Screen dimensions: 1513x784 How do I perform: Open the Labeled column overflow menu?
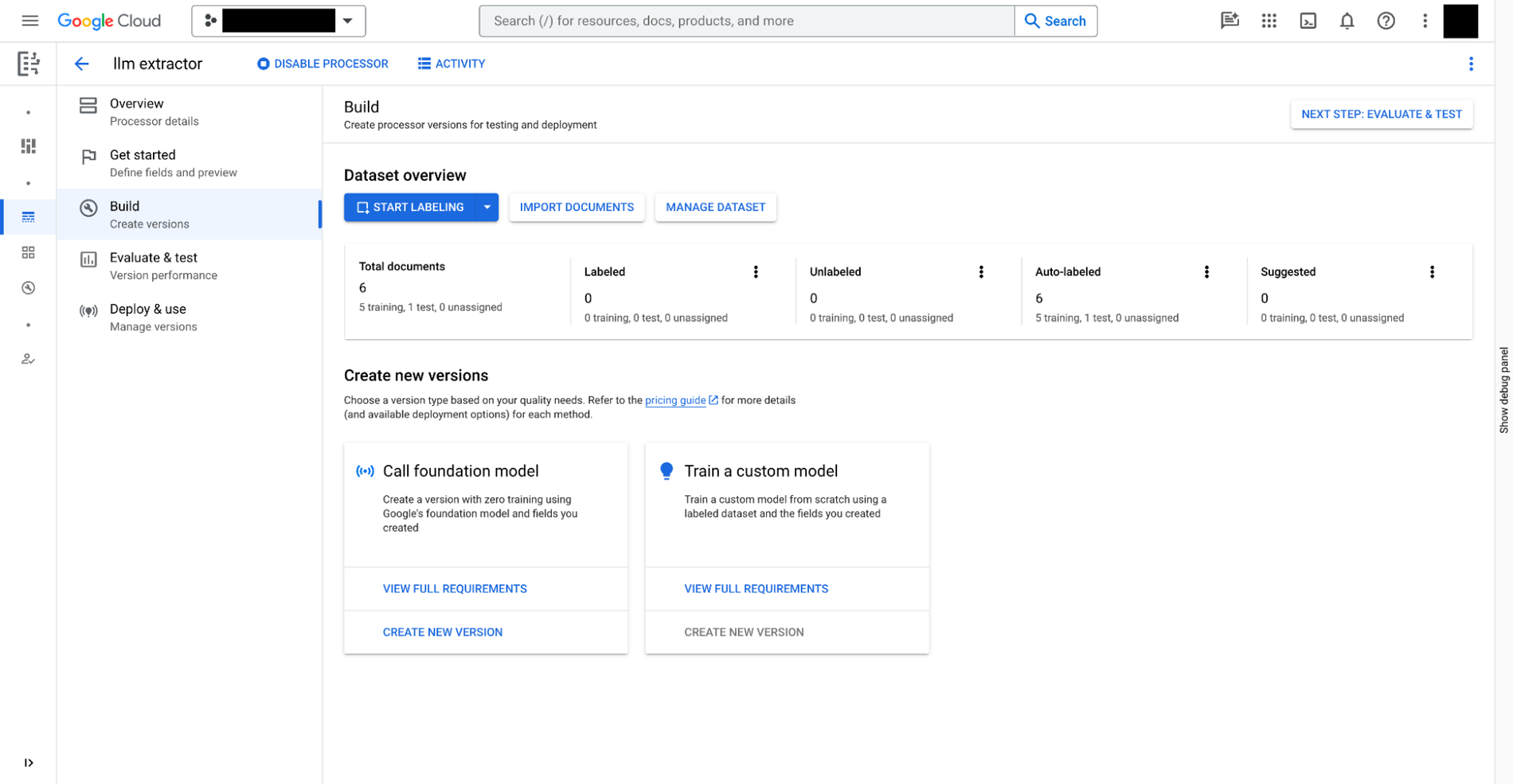pos(756,271)
